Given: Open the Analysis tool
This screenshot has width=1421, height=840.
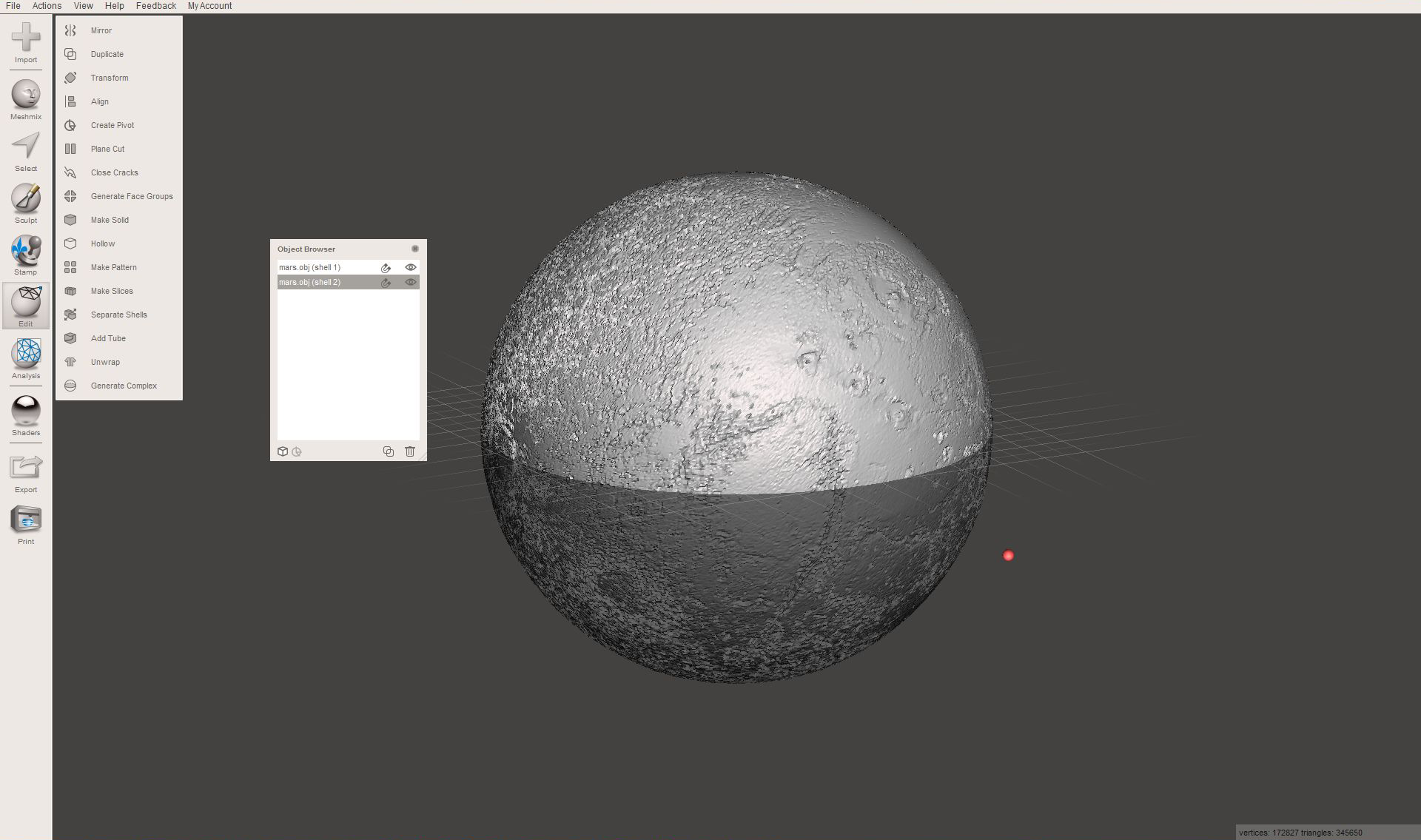Looking at the screenshot, I should (26, 354).
